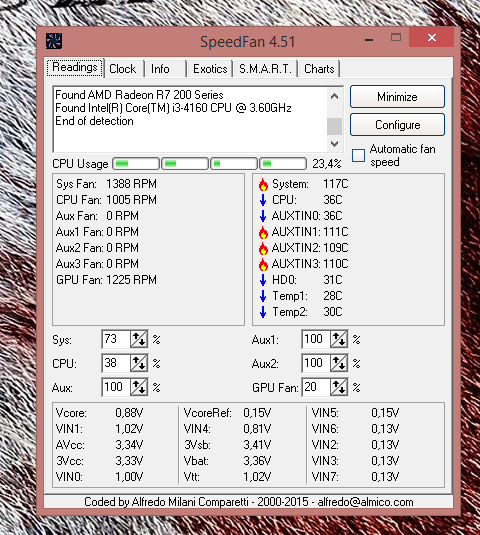Close the SpeedFan window

tap(432, 38)
